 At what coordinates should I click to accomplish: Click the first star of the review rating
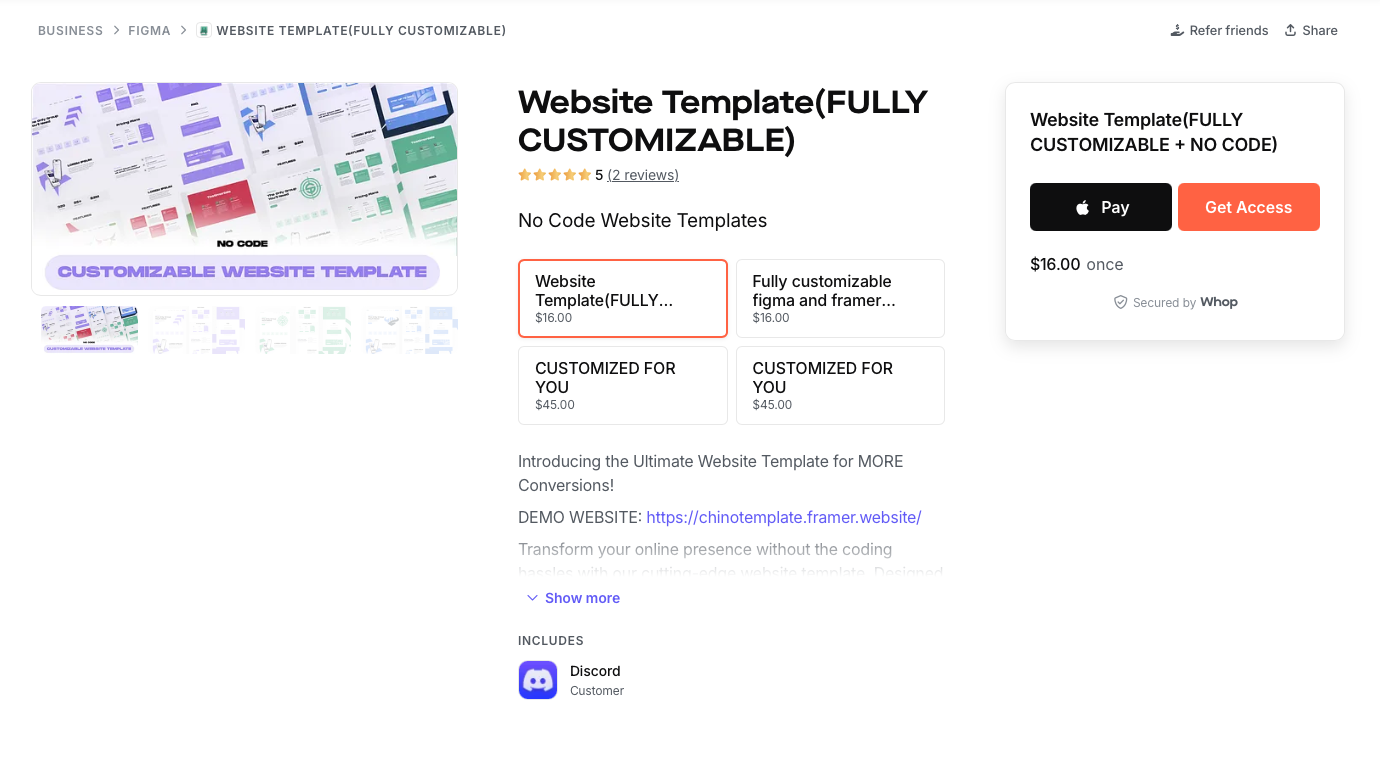click(523, 174)
